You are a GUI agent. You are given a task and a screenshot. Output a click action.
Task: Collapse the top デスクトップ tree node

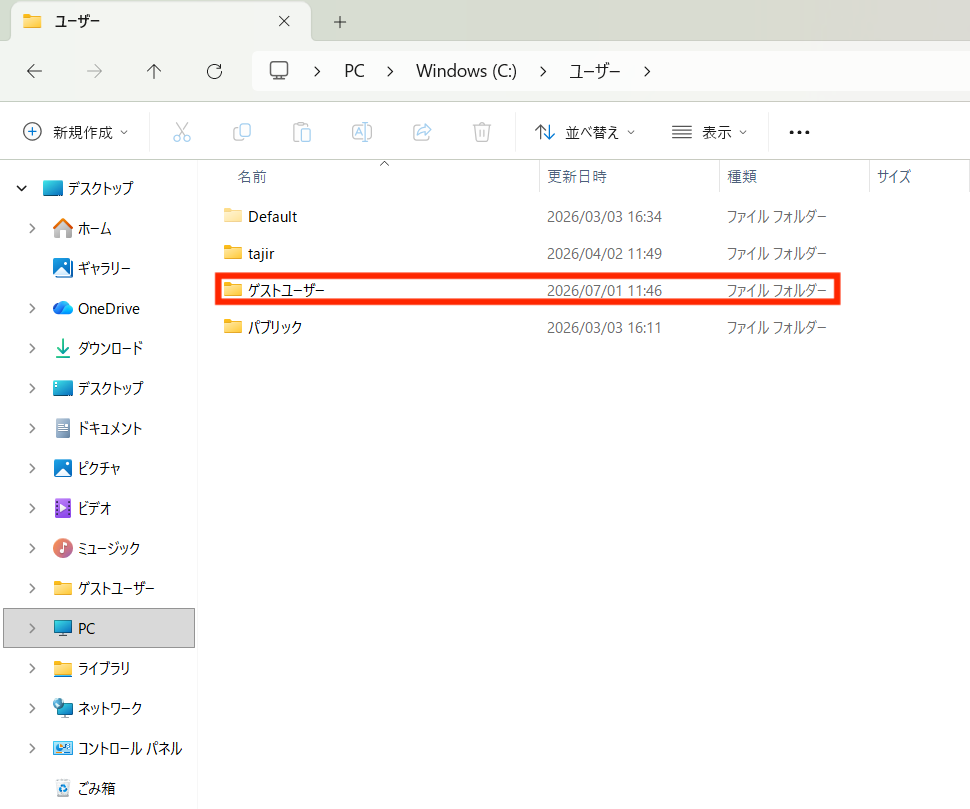tap(22, 188)
